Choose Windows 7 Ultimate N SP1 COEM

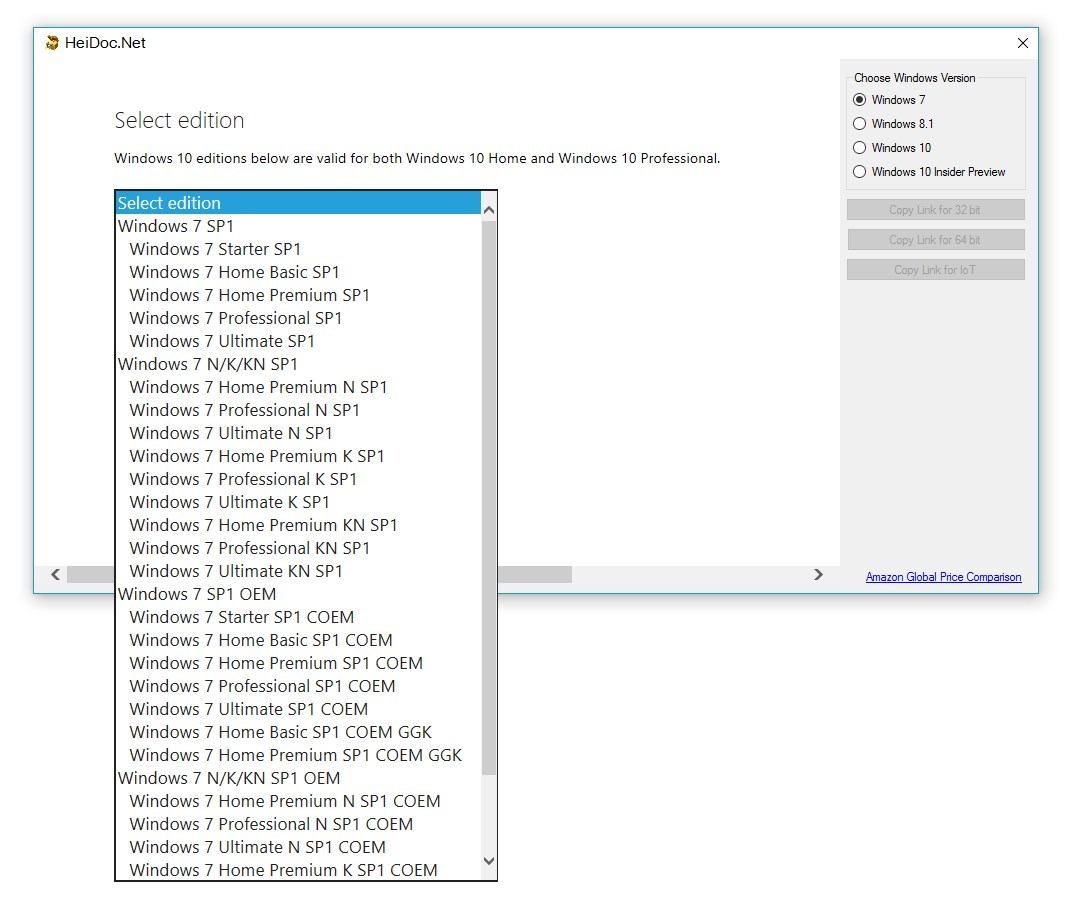[x=298, y=848]
